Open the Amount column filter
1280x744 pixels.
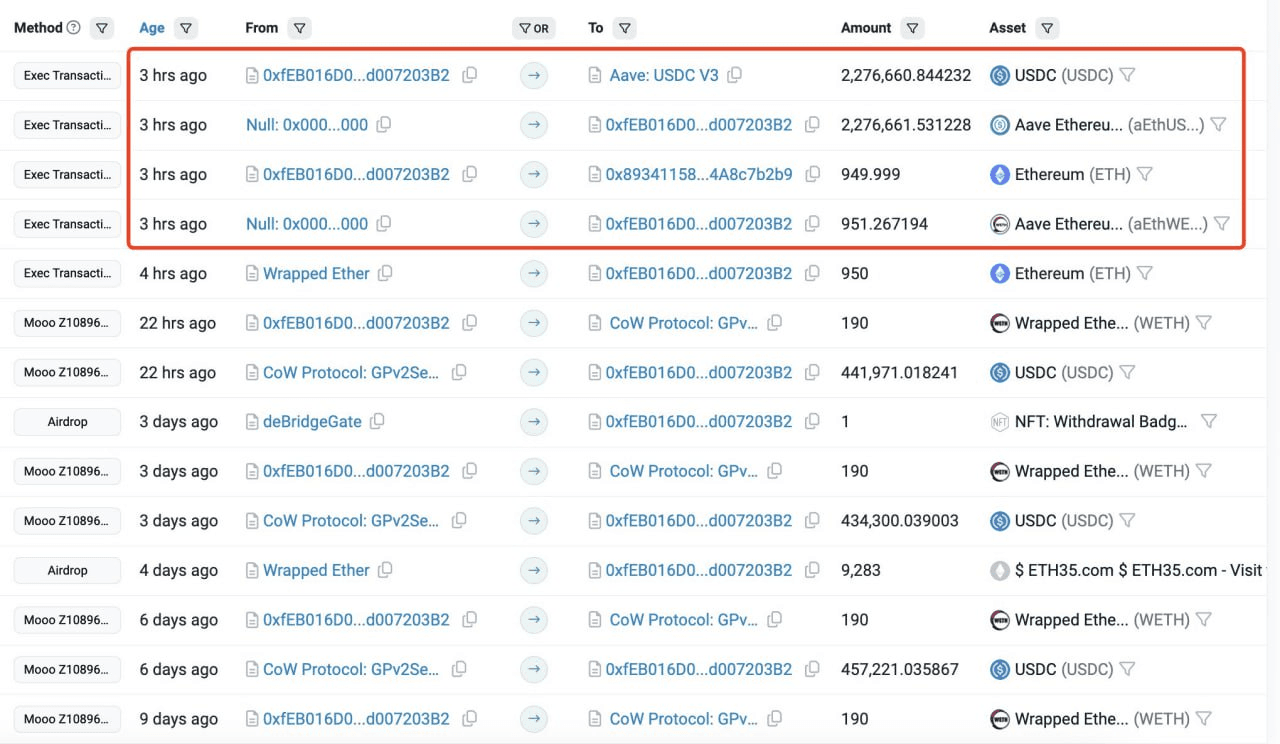912,28
